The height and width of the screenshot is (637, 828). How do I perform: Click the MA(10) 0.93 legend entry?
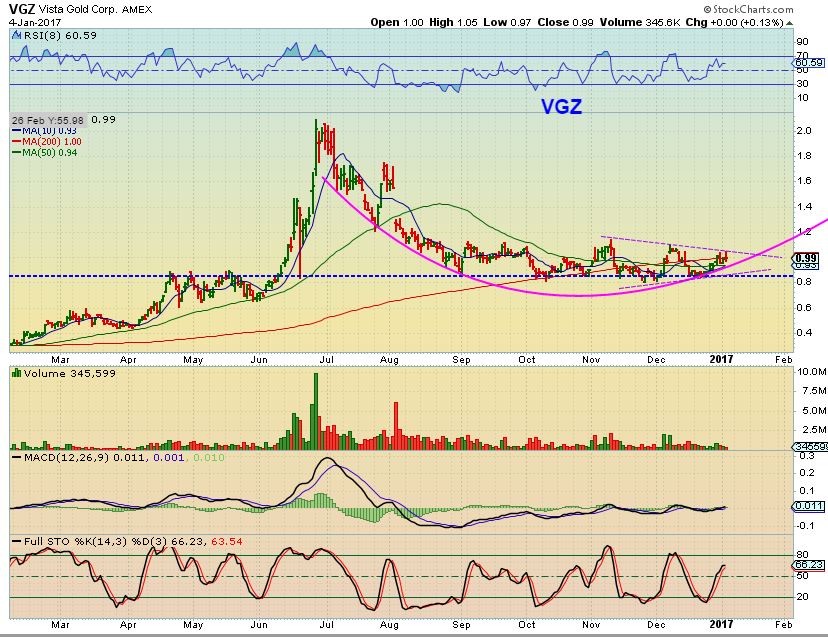50,130
